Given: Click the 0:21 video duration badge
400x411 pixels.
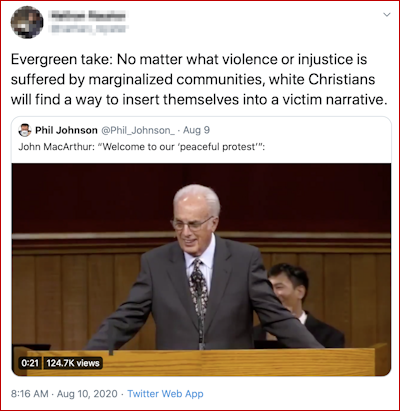Looking at the screenshot, I should point(30,363).
